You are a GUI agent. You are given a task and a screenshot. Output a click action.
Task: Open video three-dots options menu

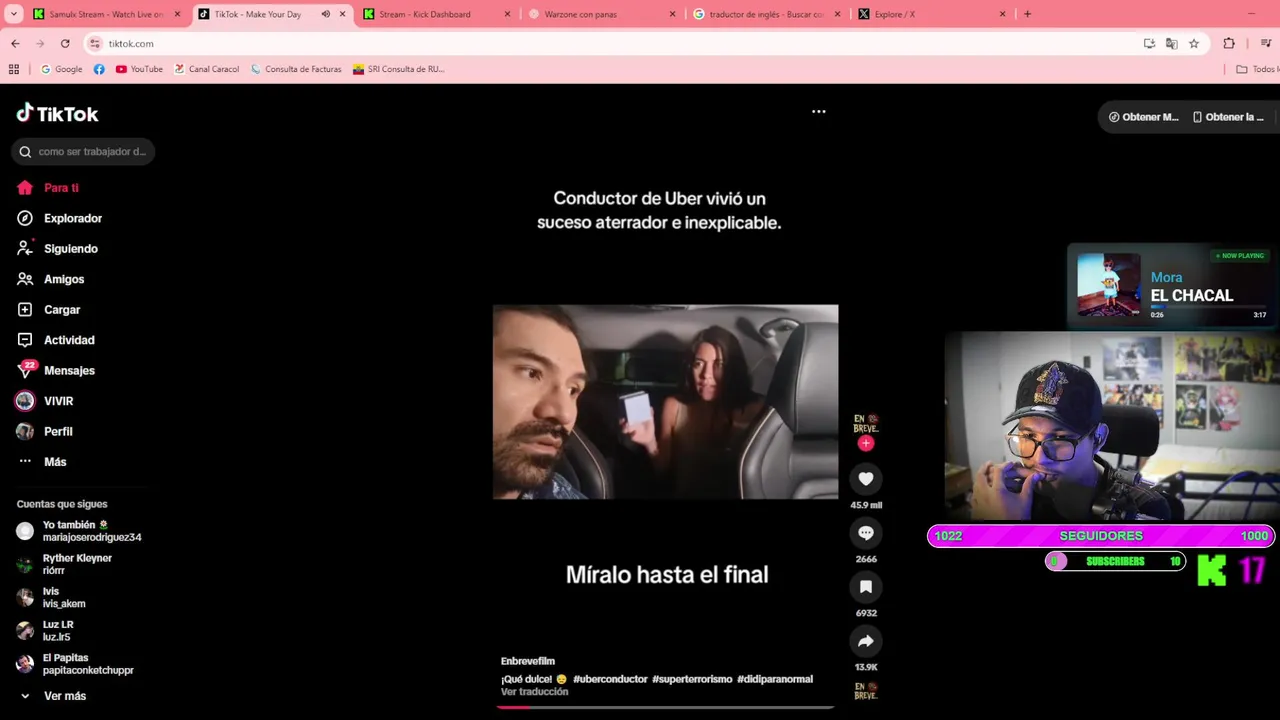click(819, 112)
